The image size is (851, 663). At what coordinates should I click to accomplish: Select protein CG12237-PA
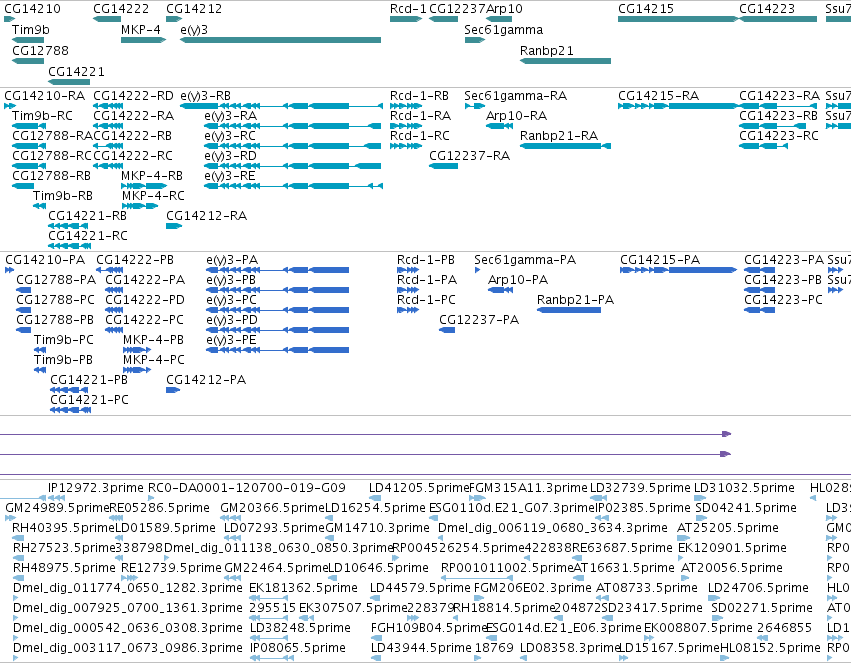(447, 330)
